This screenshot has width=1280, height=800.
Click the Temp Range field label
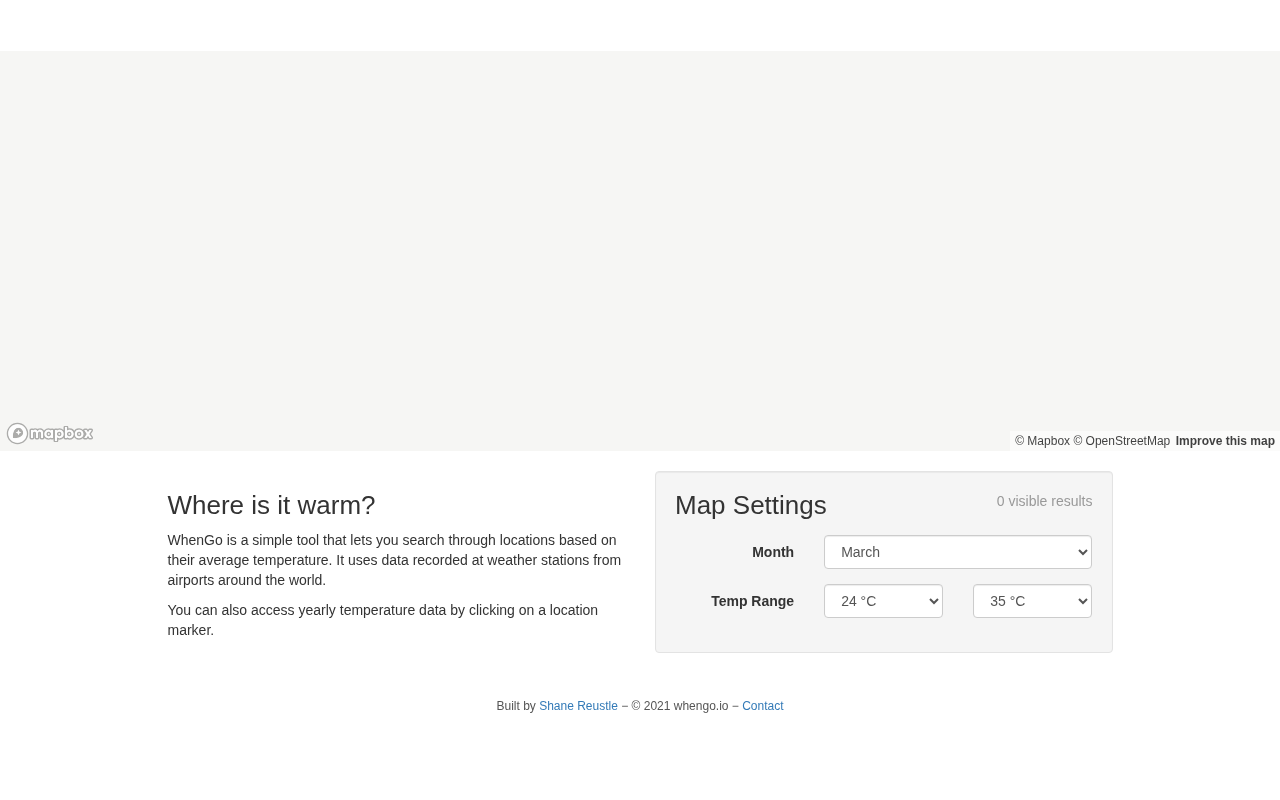pyautogui.click(x=752, y=601)
